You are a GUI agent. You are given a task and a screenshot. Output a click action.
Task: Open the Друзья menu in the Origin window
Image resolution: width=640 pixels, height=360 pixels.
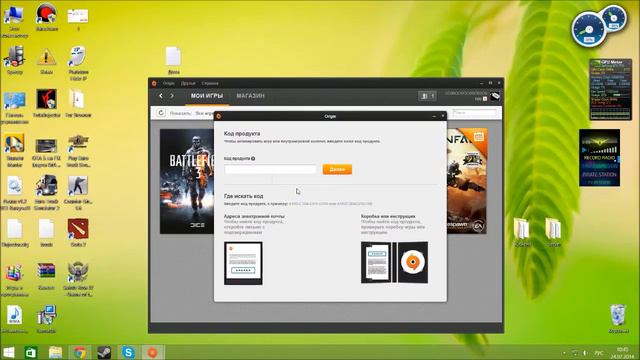pos(188,83)
